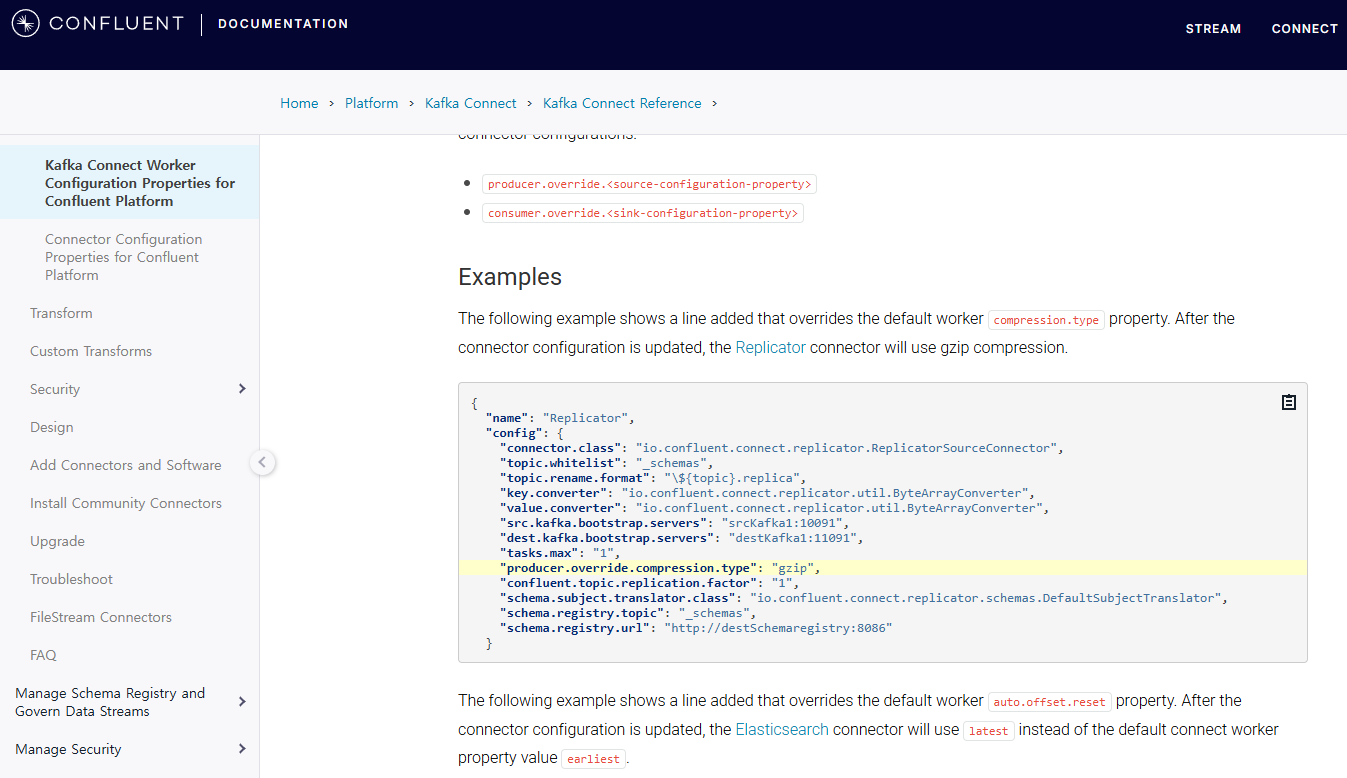Open the Design sidebar item
Viewport: 1347px width, 778px height.
click(52, 427)
